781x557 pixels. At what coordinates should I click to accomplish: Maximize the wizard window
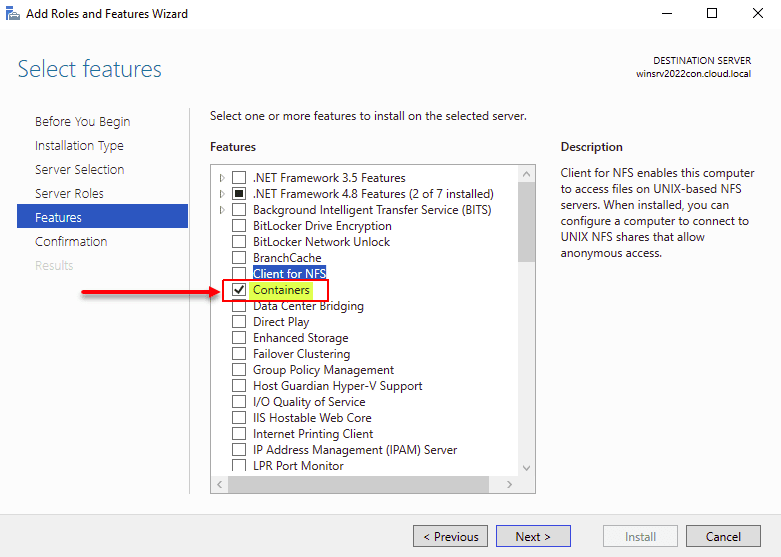pos(711,14)
